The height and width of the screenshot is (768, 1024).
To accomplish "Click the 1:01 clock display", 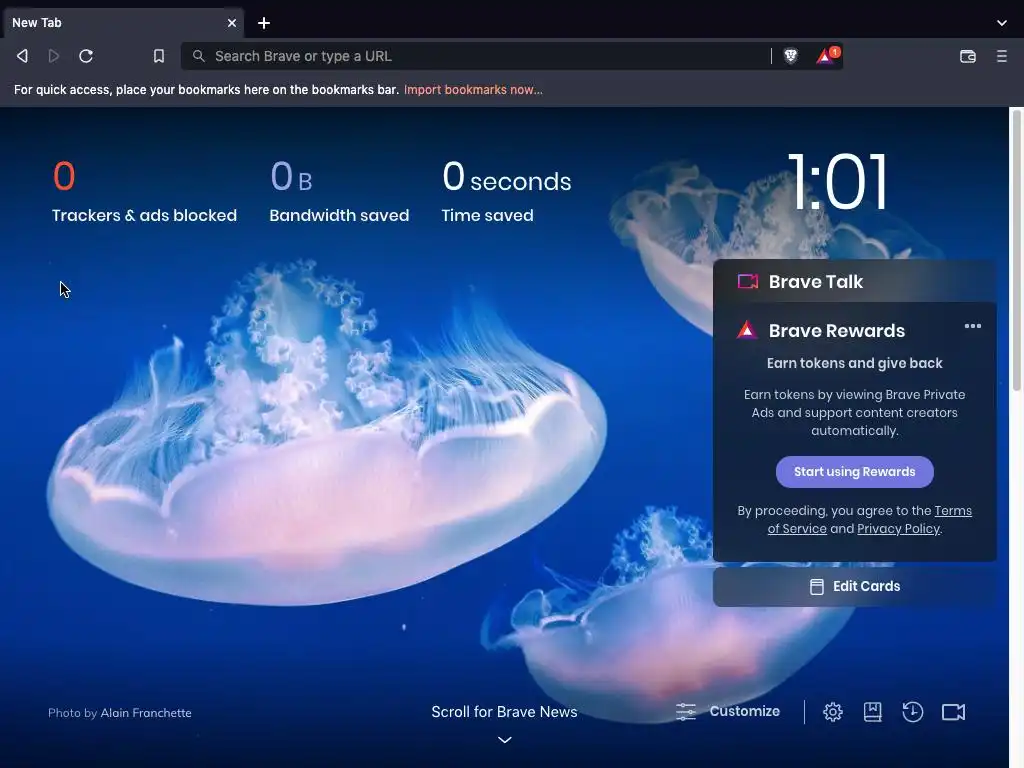I will point(838,182).
